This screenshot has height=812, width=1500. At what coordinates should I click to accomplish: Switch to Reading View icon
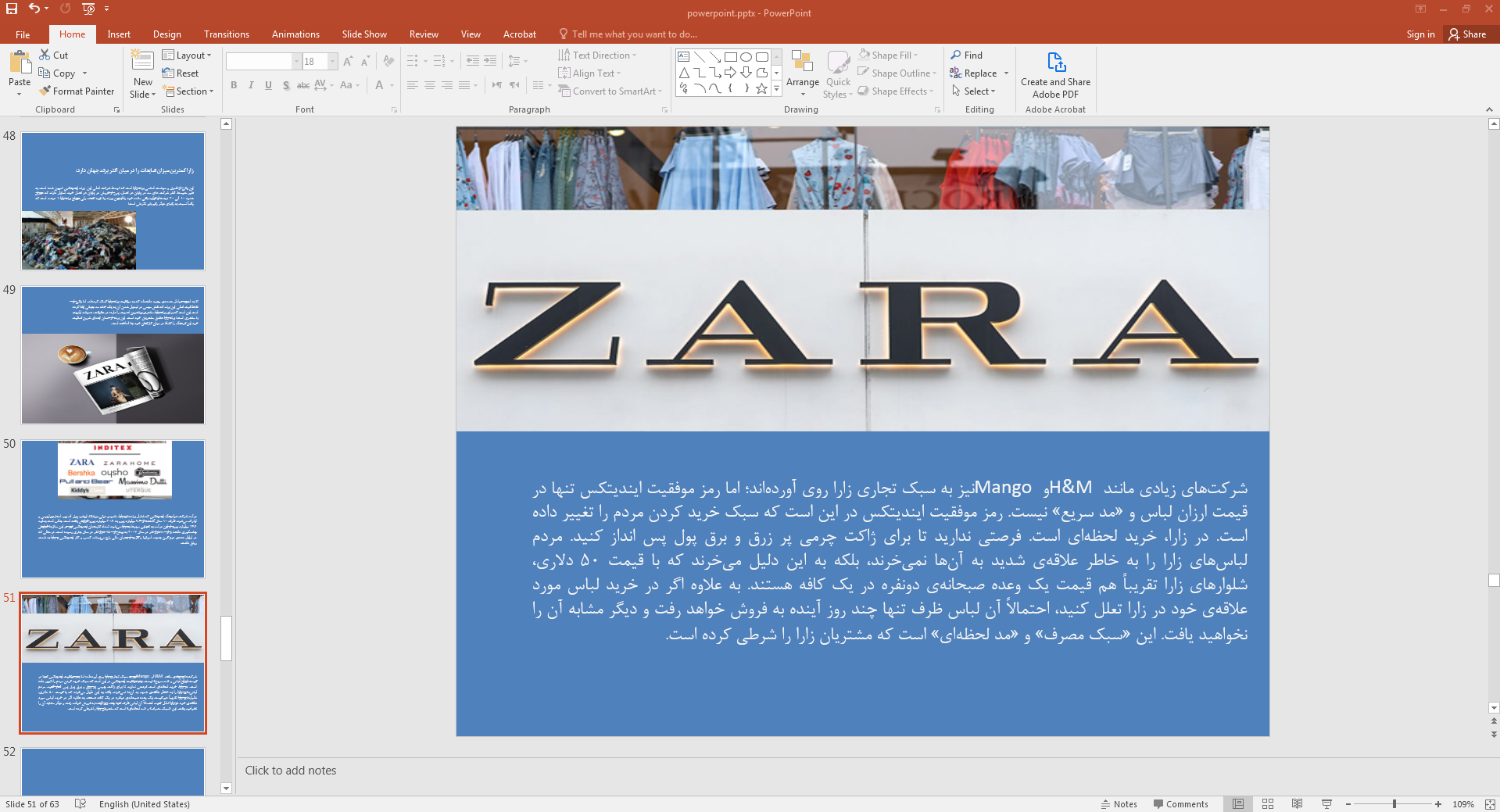pyautogui.click(x=1297, y=804)
